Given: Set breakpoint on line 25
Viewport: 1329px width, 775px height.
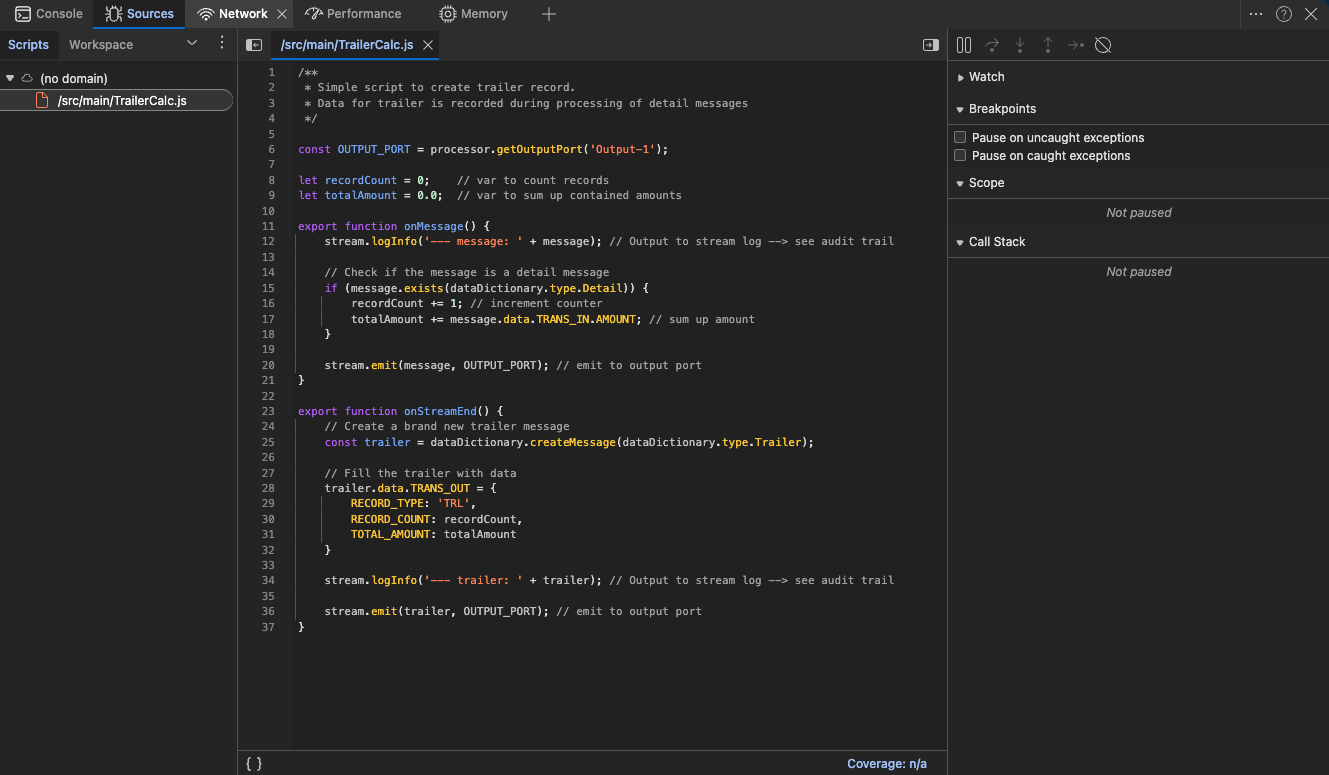Looking at the screenshot, I should pos(268,442).
